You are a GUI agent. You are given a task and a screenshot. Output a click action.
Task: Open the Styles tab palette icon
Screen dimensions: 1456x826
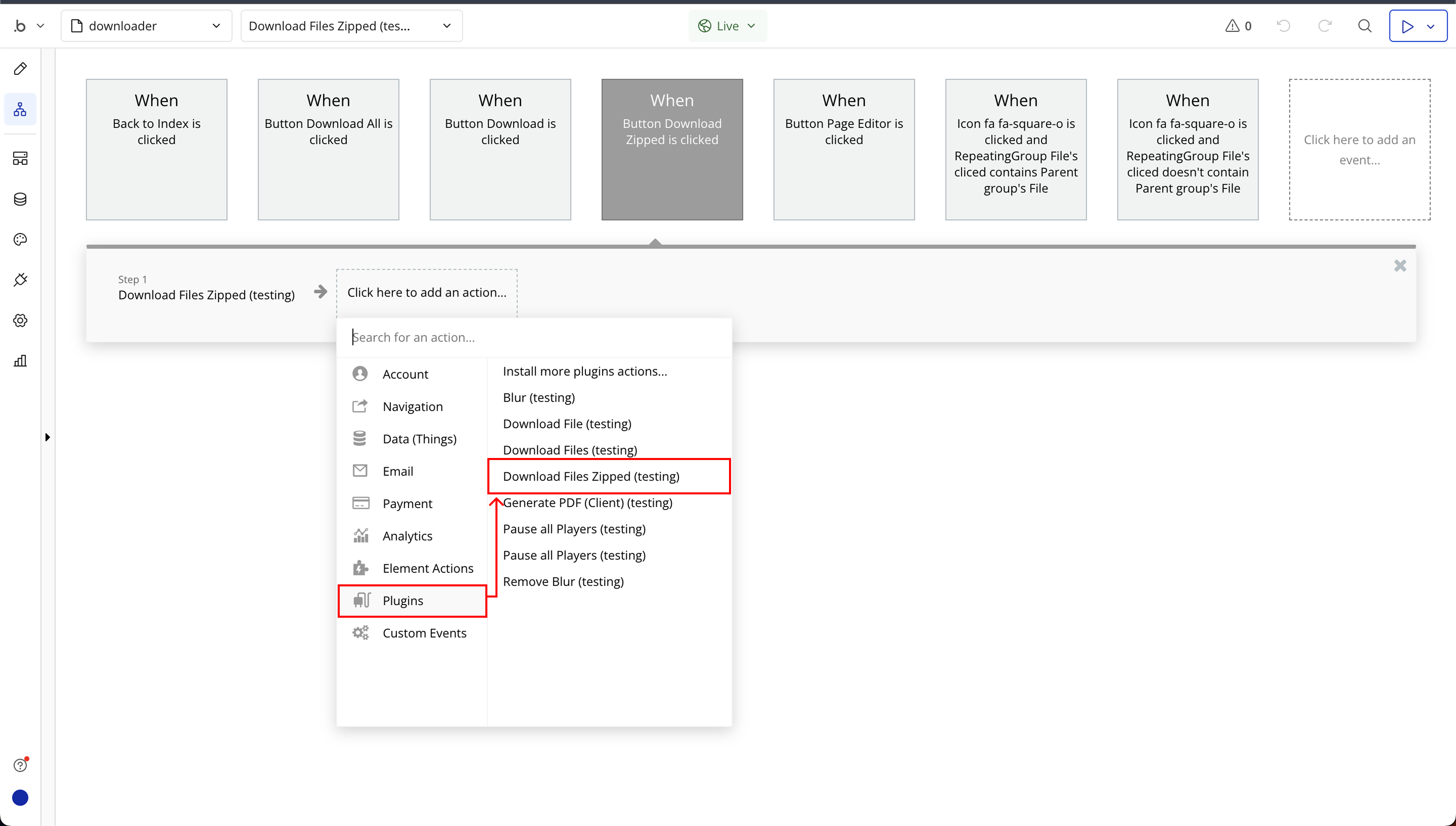[x=21, y=239]
